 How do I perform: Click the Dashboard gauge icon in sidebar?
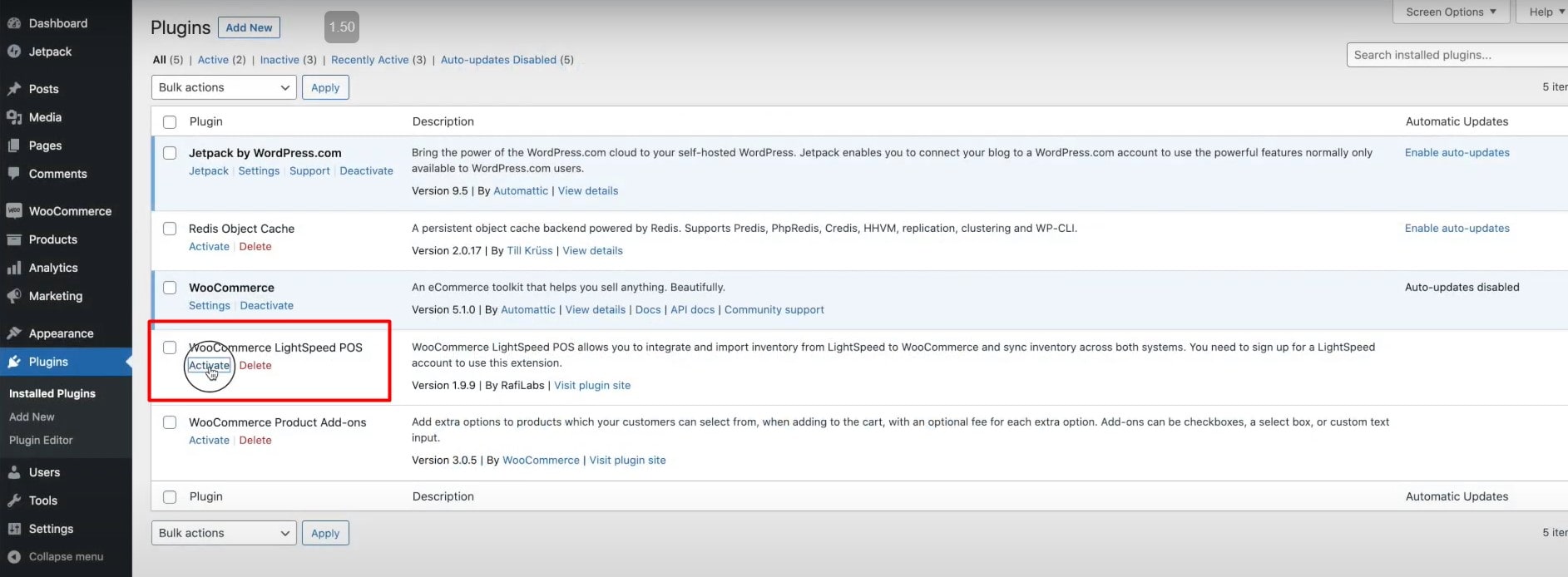(14, 23)
